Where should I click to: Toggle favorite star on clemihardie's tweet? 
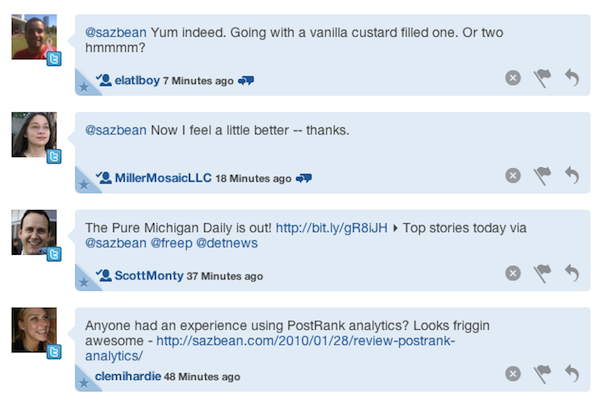pos(83,384)
